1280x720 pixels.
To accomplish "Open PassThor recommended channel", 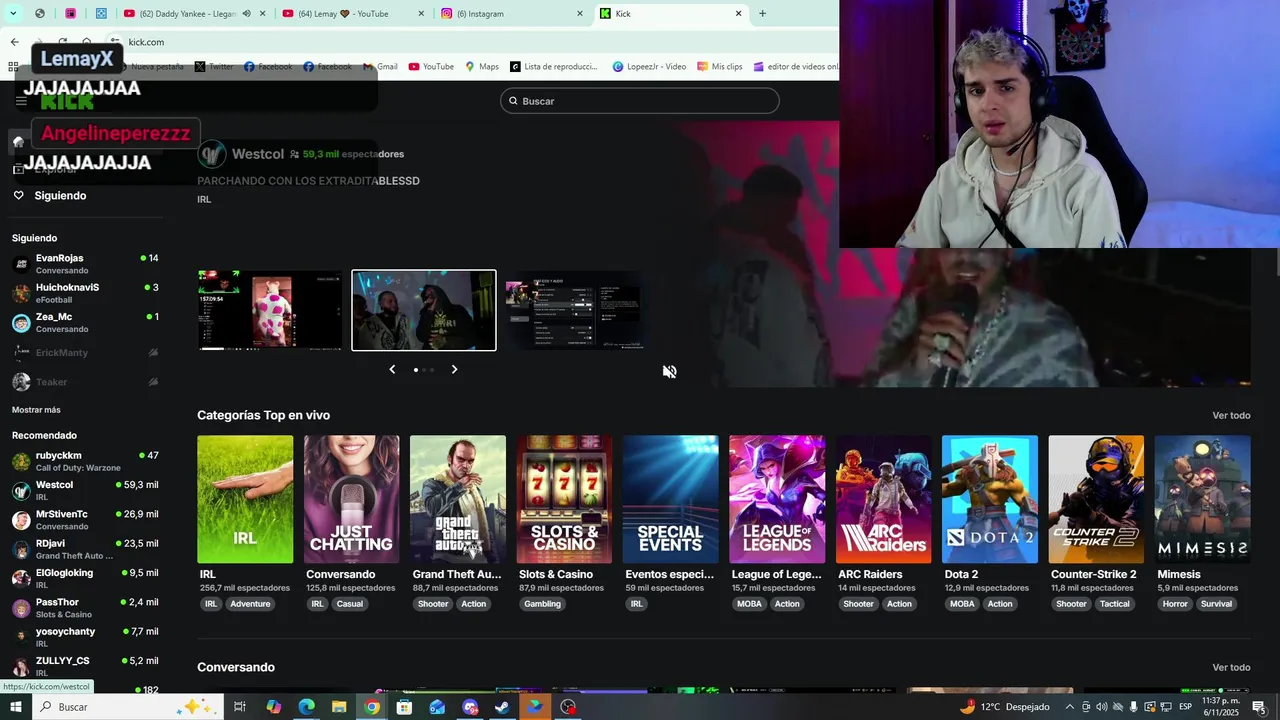I will tap(85, 608).
